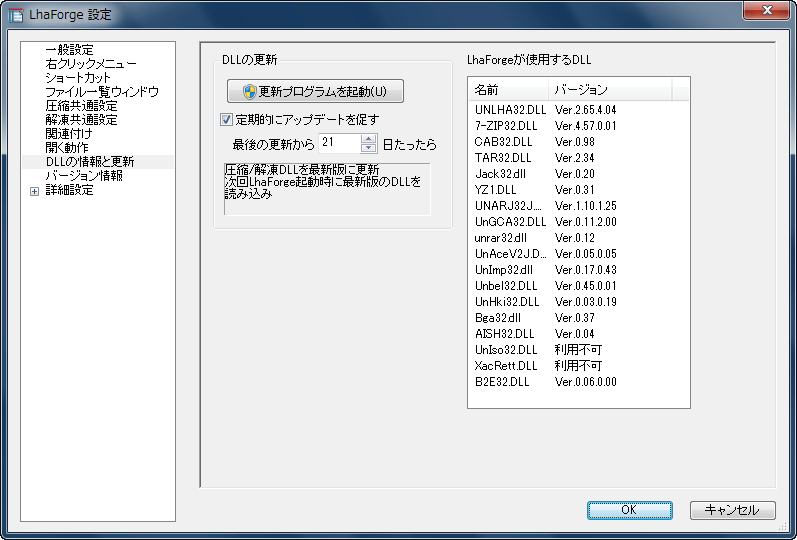Open the 右クリックメニュー settings page
This screenshot has width=797, height=540.
pyautogui.click(x=91, y=64)
